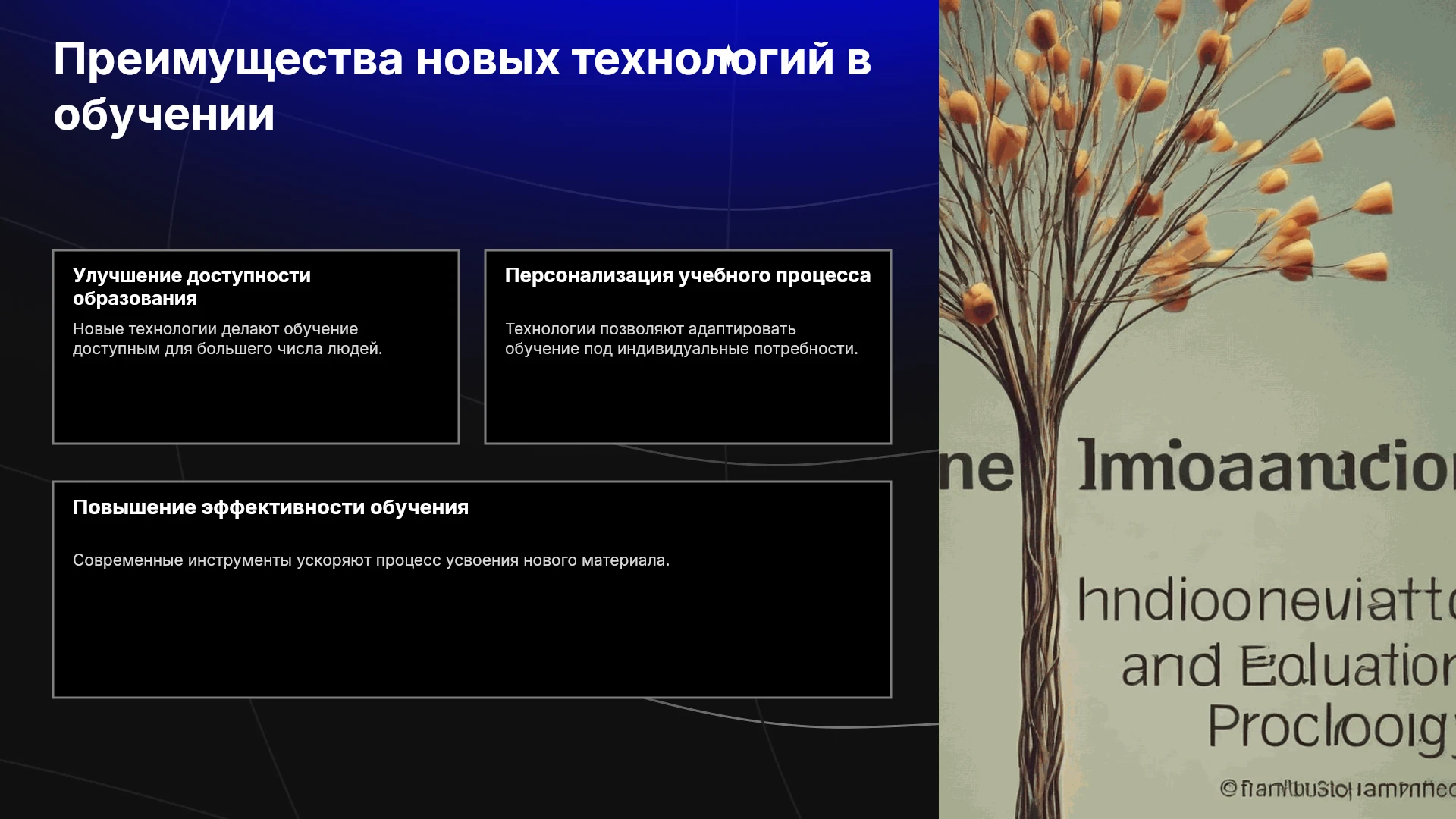Image resolution: width=1456 pixels, height=819 pixels.
Task: Click the "Procloogy" word in the image
Action: click(x=1331, y=728)
